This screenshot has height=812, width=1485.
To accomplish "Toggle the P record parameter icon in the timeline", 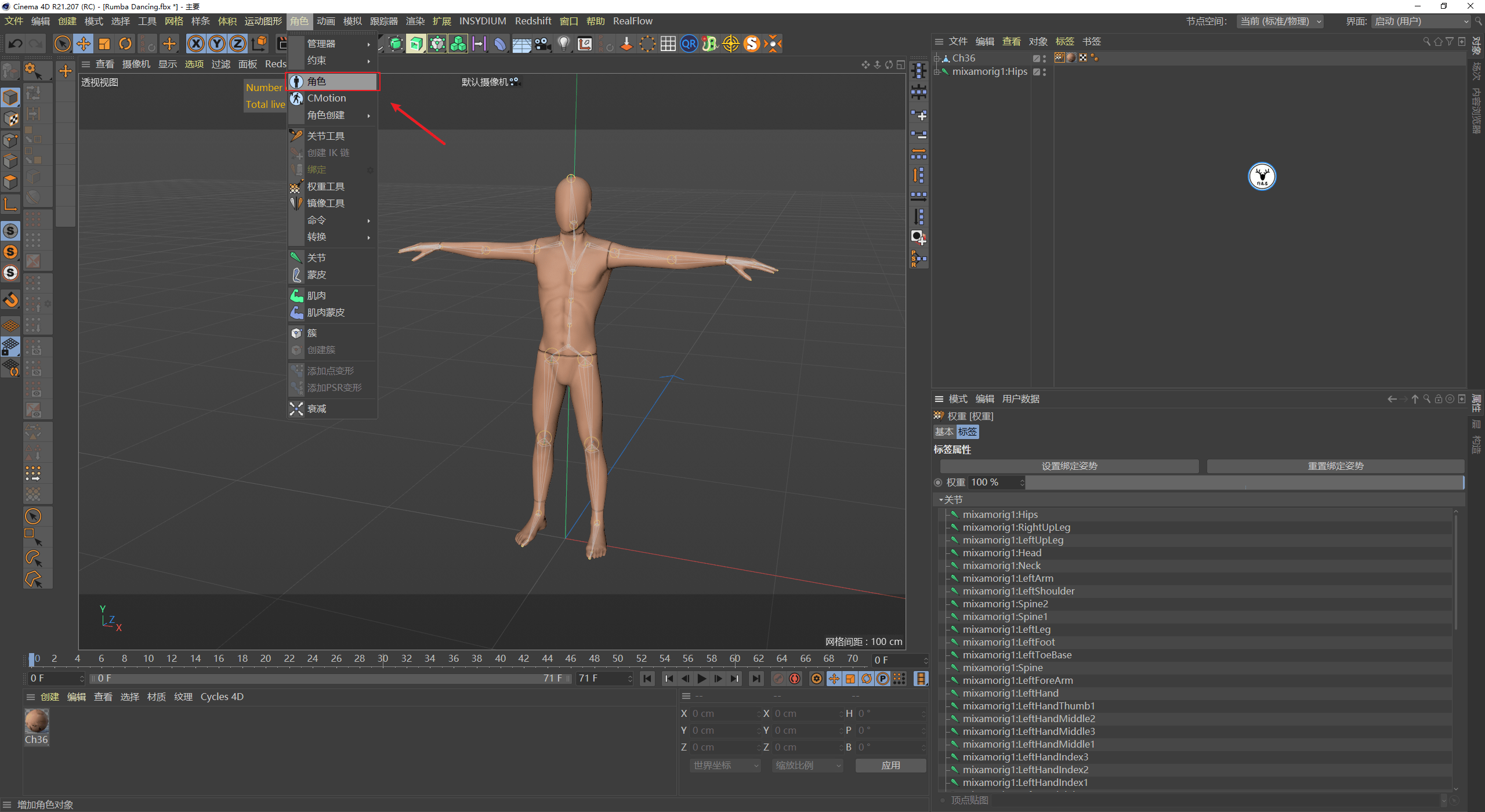I will [883, 678].
